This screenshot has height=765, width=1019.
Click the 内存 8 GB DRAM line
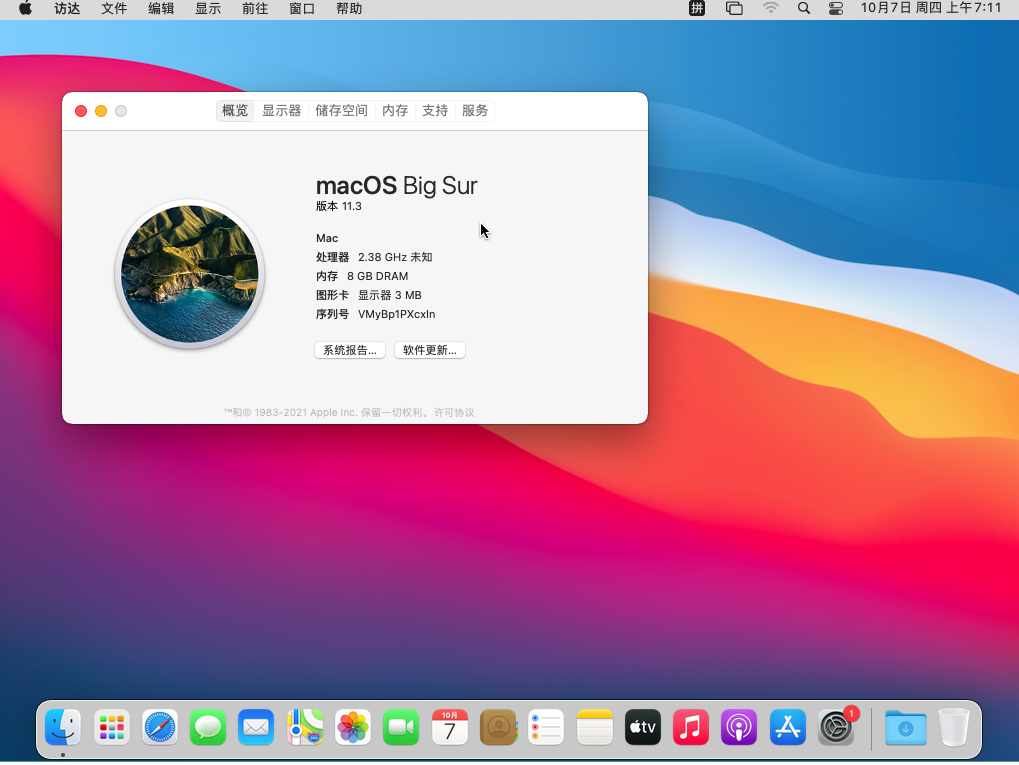pos(362,276)
